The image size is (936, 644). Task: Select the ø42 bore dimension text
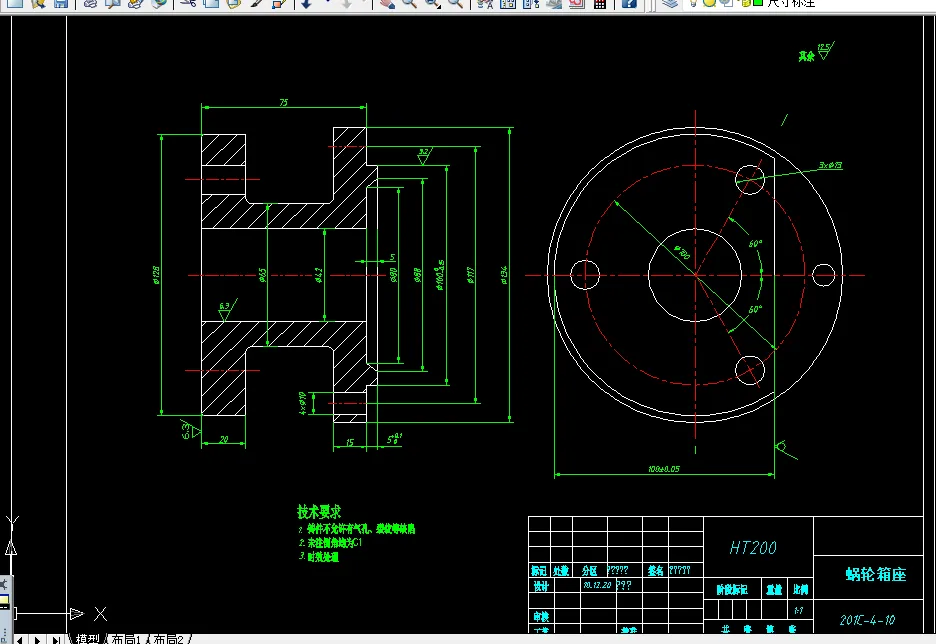coord(319,275)
